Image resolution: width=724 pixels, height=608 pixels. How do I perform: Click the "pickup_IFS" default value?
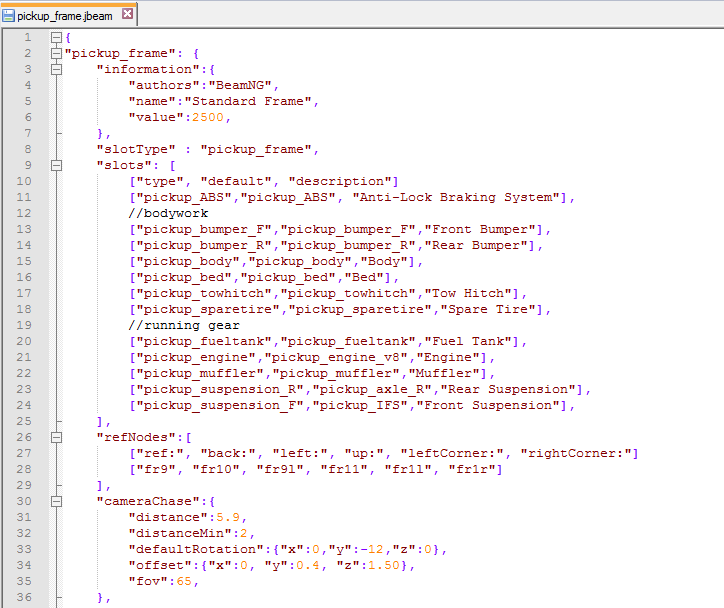tap(364, 405)
